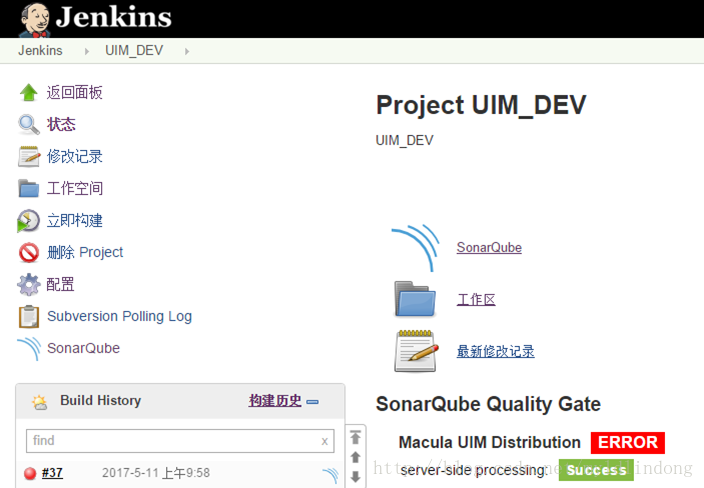Click the Jenkins breadcrumb item
Image resolution: width=704 pixels, height=488 pixels.
tap(40, 50)
